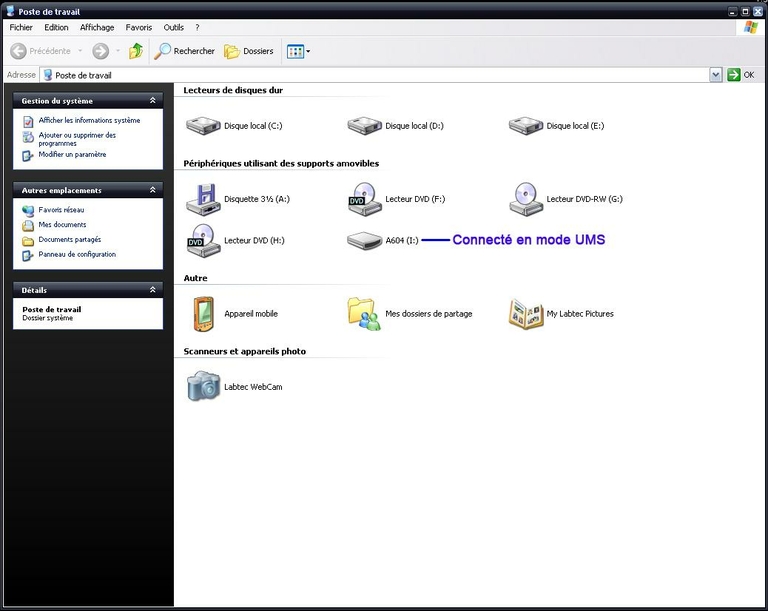
Task: Open My Labtec Pictures album icon
Action: click(x=526, y=314)
